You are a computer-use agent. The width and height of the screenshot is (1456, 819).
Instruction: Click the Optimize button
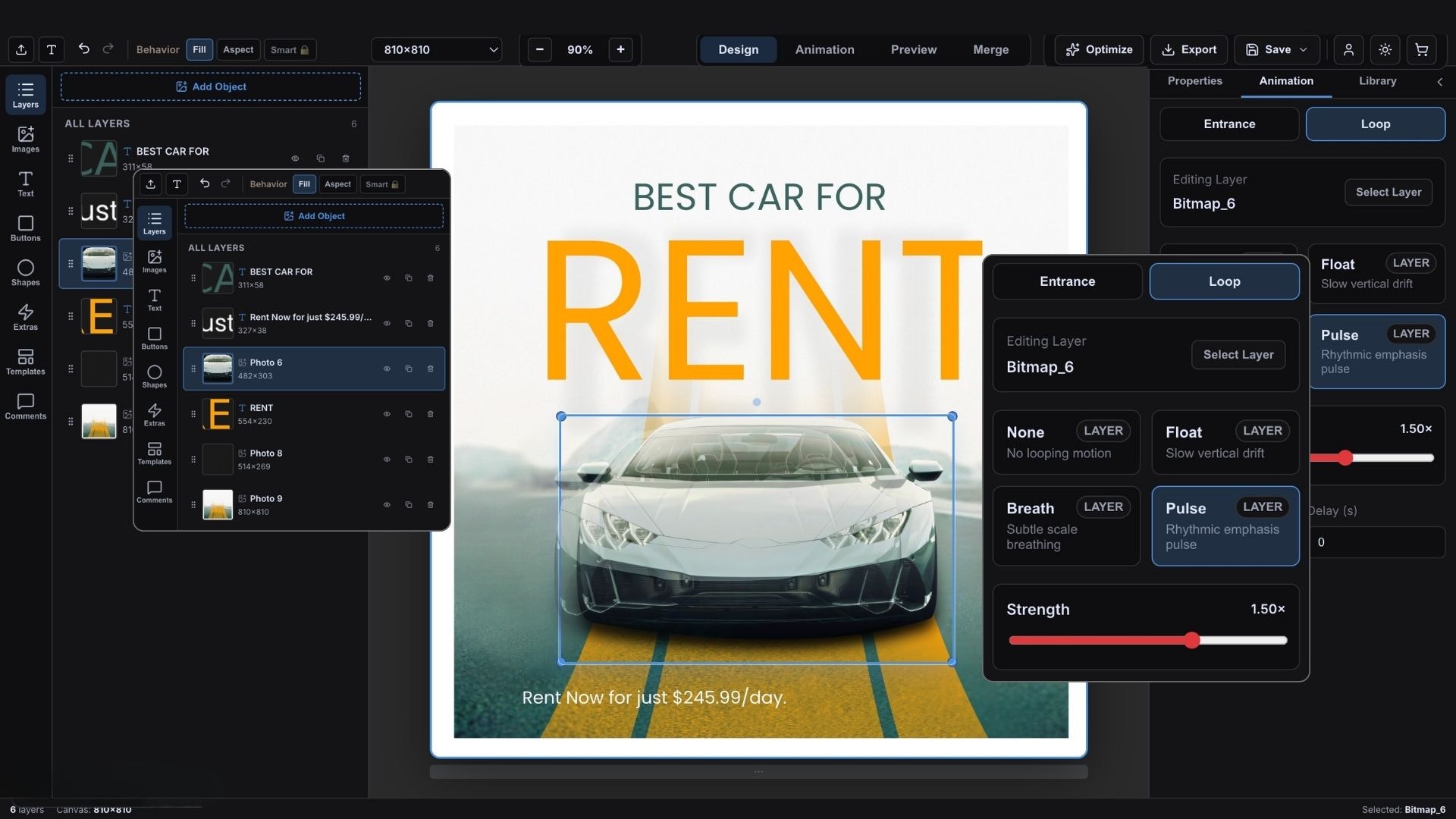1099,50
